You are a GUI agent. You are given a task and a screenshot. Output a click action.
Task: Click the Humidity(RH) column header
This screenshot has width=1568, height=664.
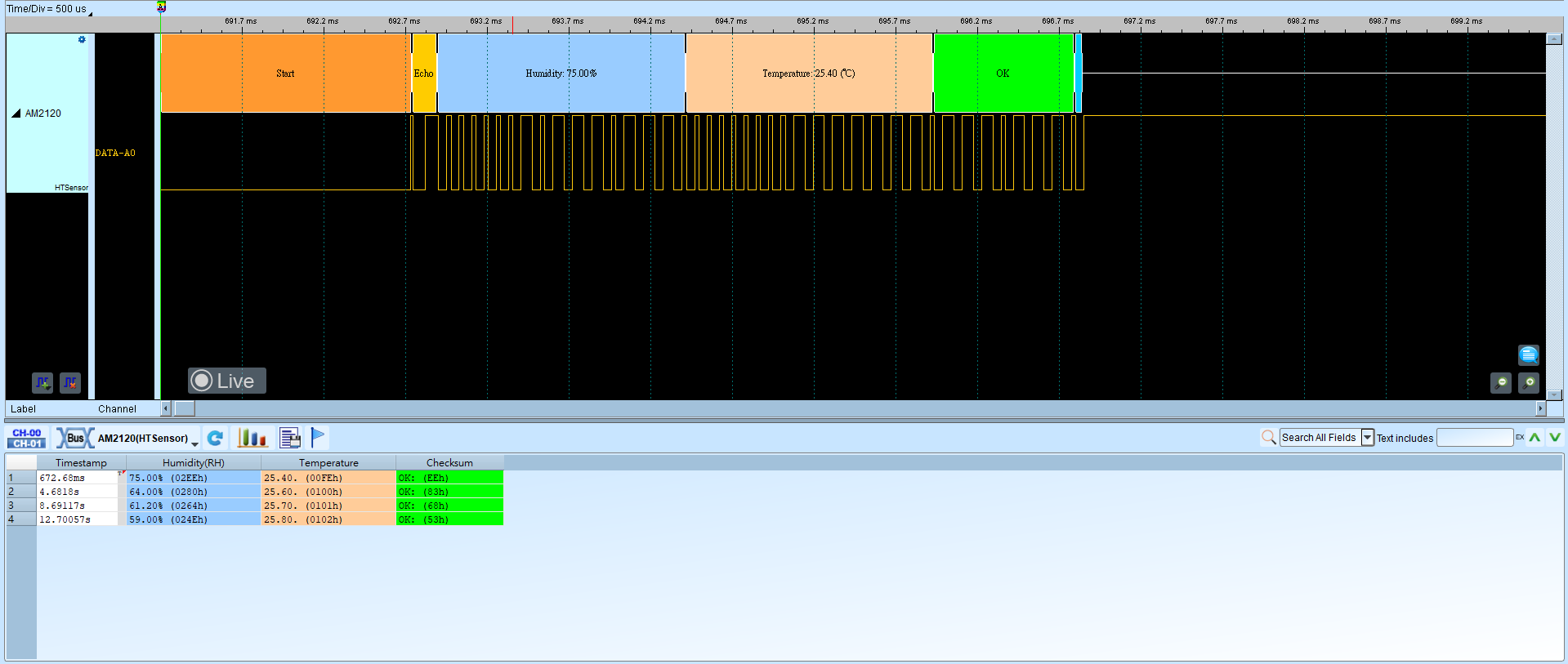point(194,463)
